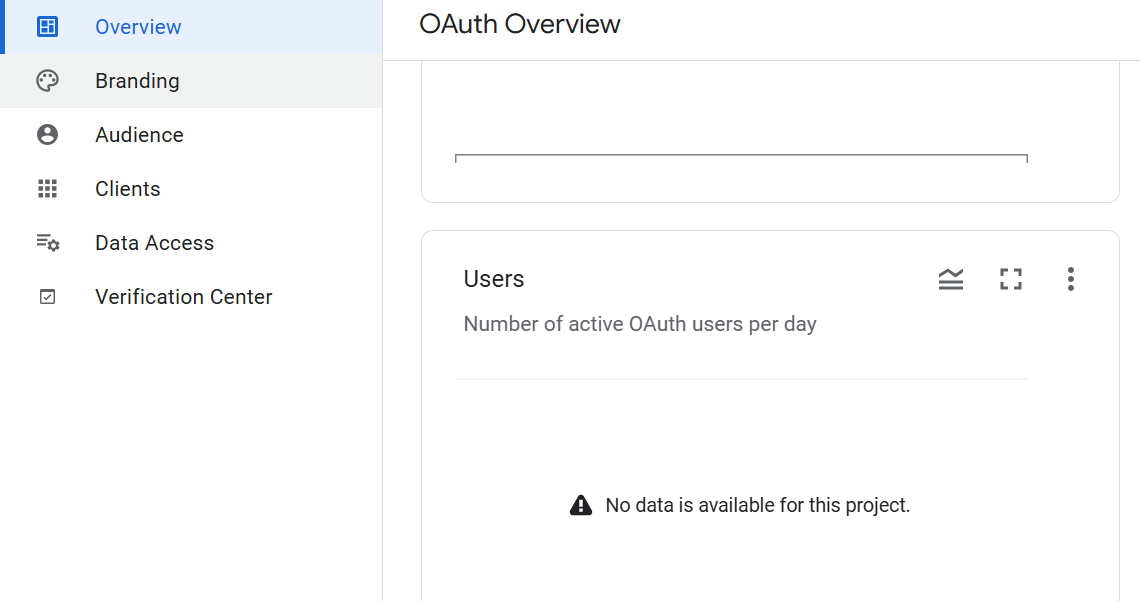Click the Data Access settings icon
This screenshot has height=601, width=1140.
[47, 243]
